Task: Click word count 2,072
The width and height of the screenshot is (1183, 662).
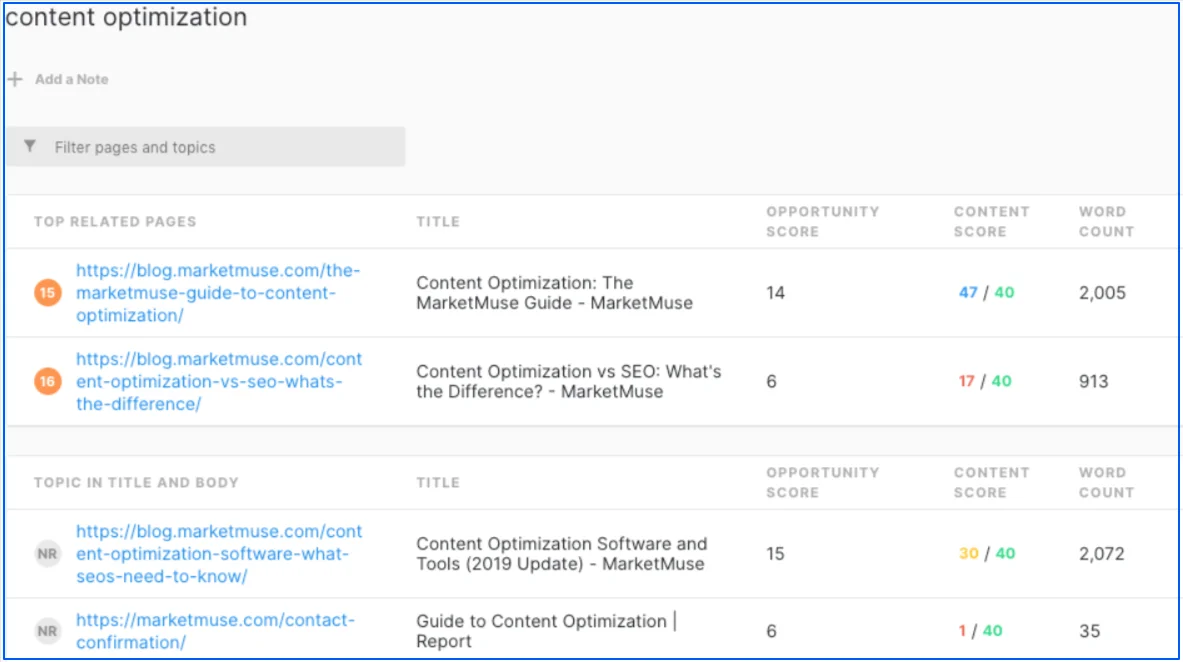Action: [1102, 553]
